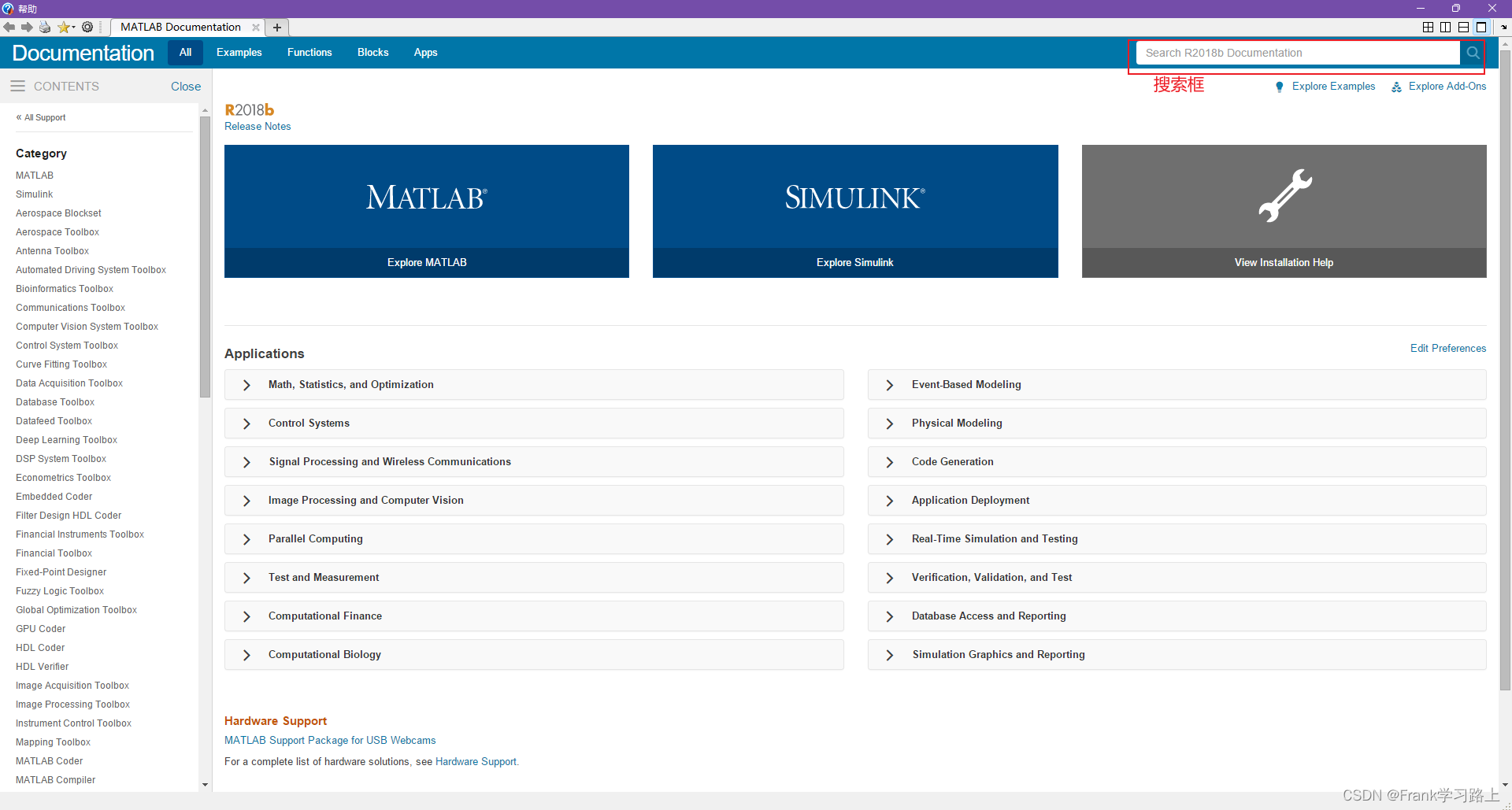This screenshot has width=1512, height=810.
Task: Expand Verification, Validation, and Test
Action: (x=1177, y=578)
